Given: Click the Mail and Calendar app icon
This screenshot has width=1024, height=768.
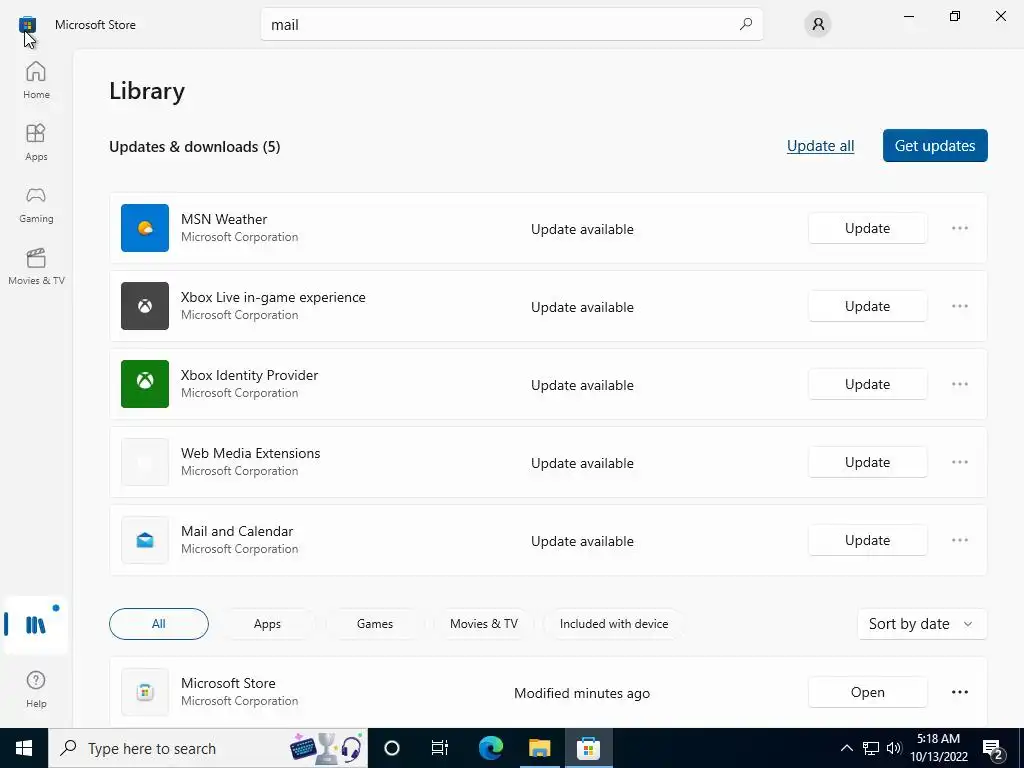Looking at the screenshot, I should click(145, 540).
